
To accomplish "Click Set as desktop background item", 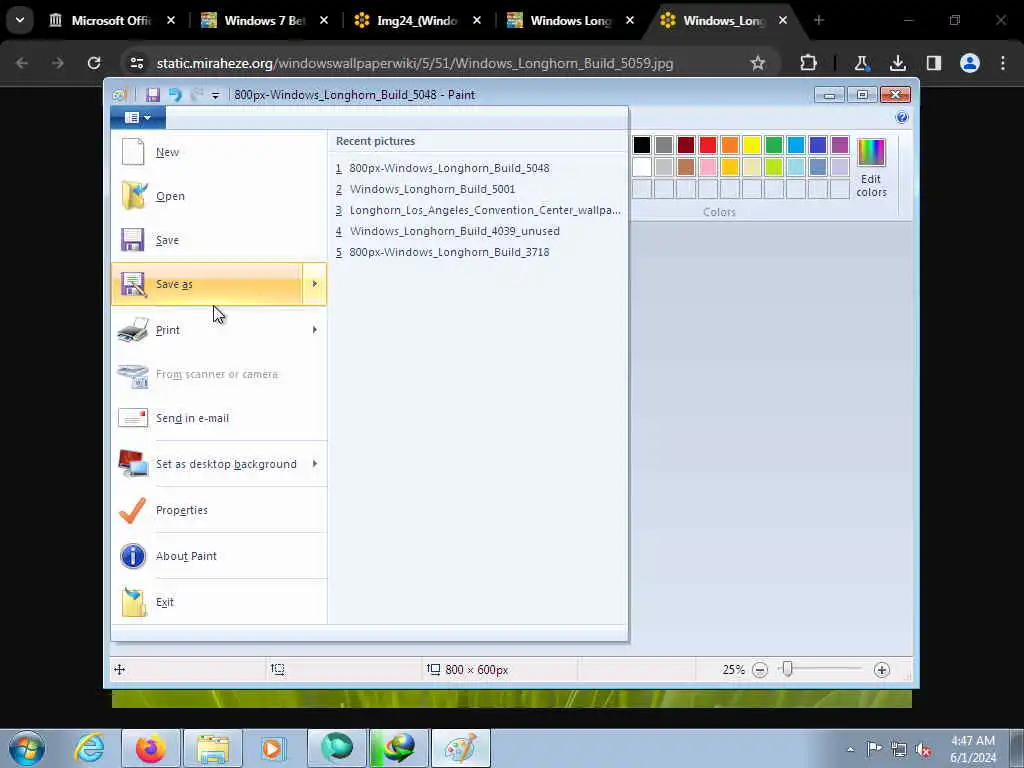I will [x=207, y=464].
